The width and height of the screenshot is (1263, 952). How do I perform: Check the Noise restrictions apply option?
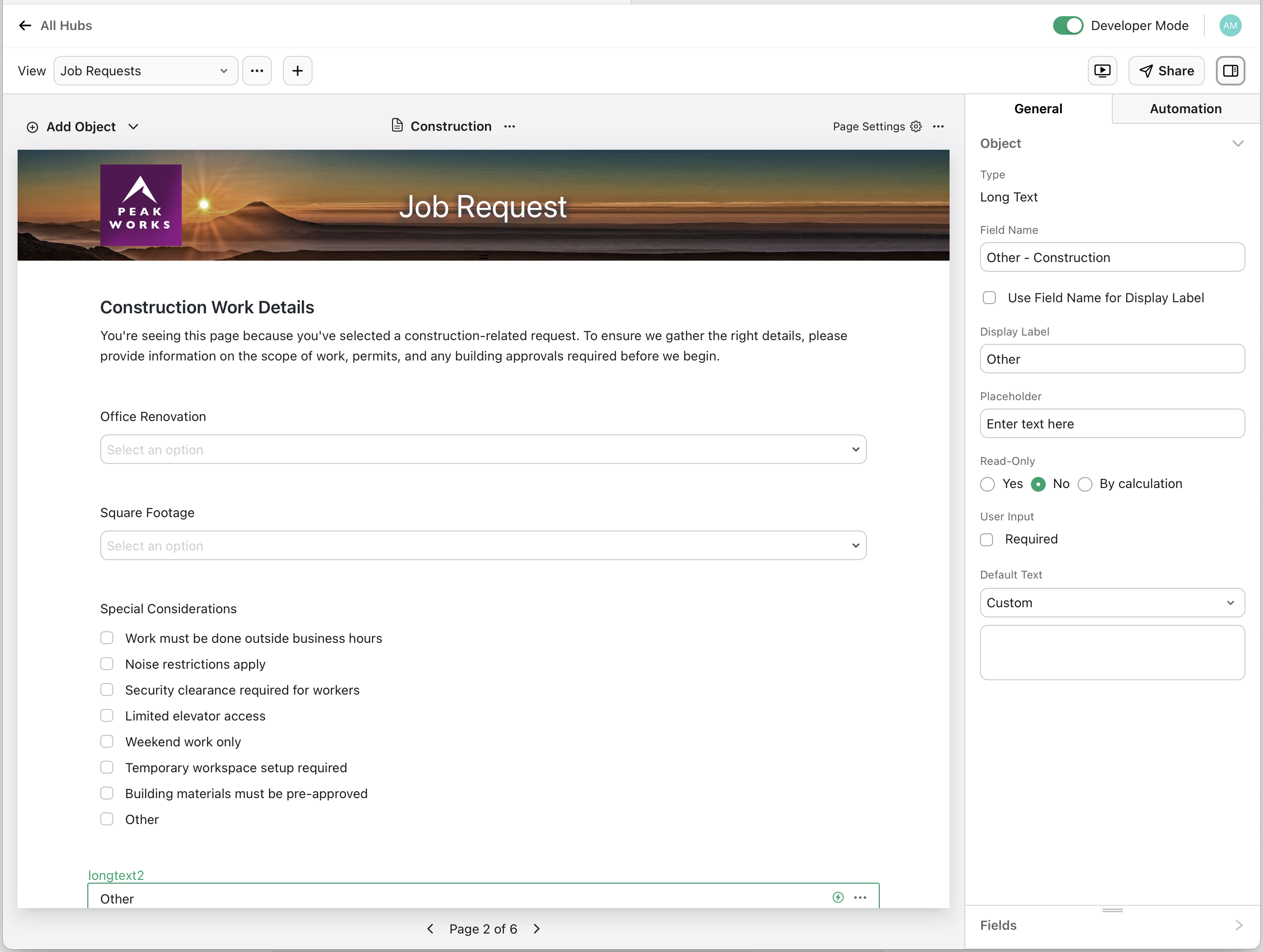pyautogui.click(x=107, y=664)
